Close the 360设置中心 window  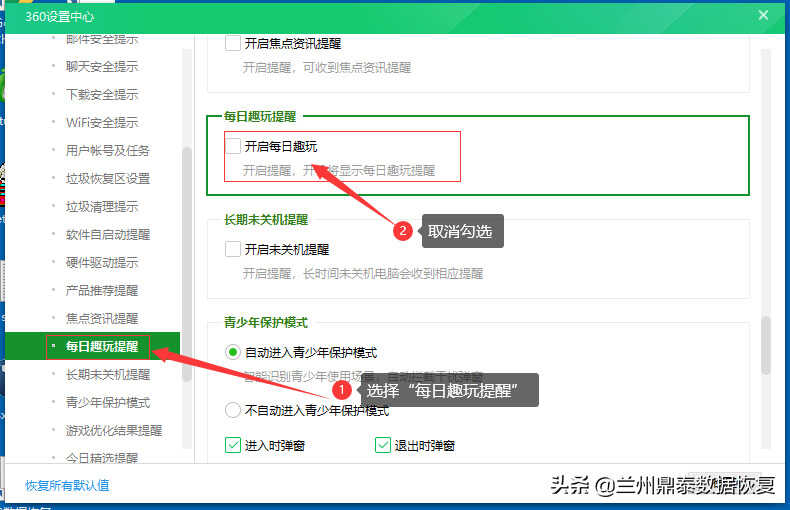coord(763,16)
